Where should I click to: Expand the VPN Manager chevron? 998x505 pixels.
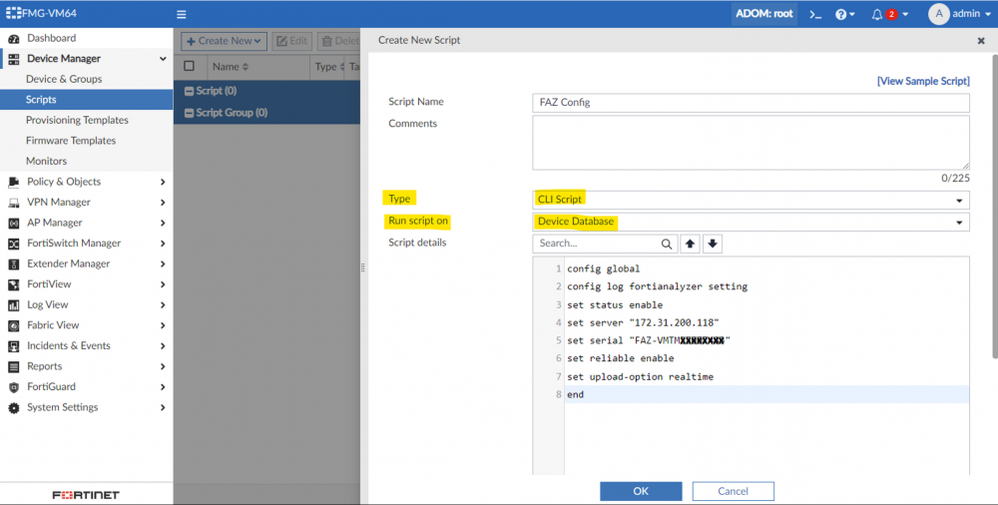tap(163, 203)
